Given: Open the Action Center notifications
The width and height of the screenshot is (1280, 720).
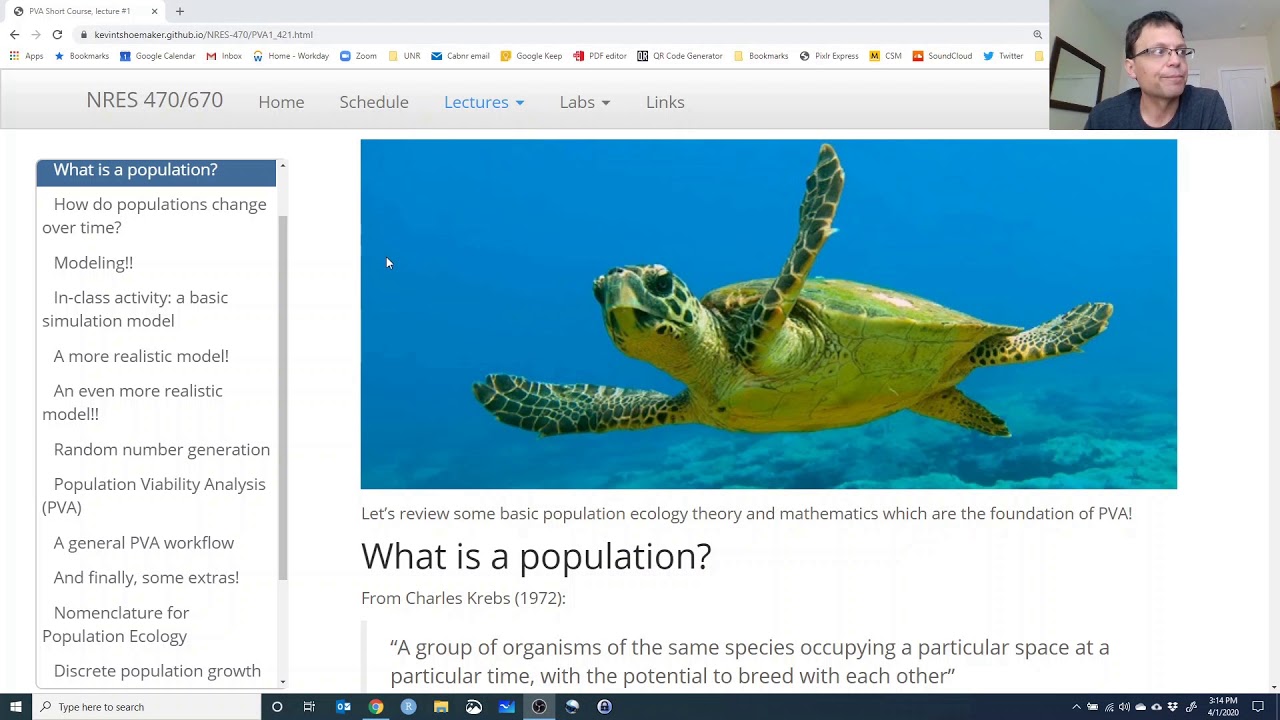Looking at the screenshot, I should click(x=1258, y=707).
